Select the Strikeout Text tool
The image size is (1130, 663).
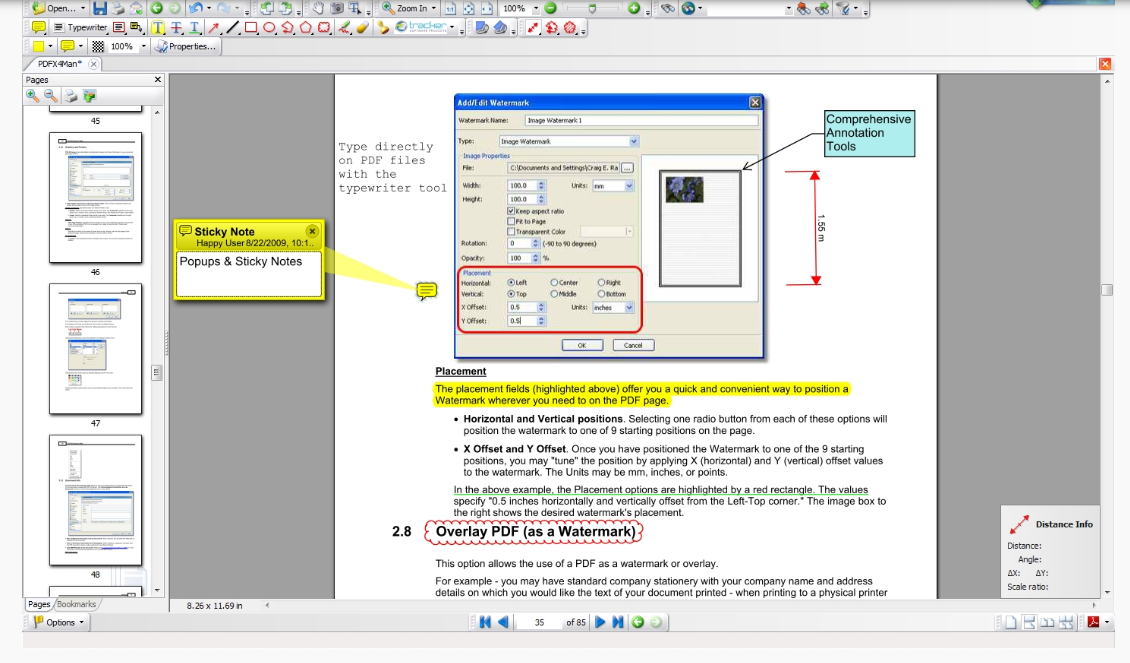coord(176,27)
